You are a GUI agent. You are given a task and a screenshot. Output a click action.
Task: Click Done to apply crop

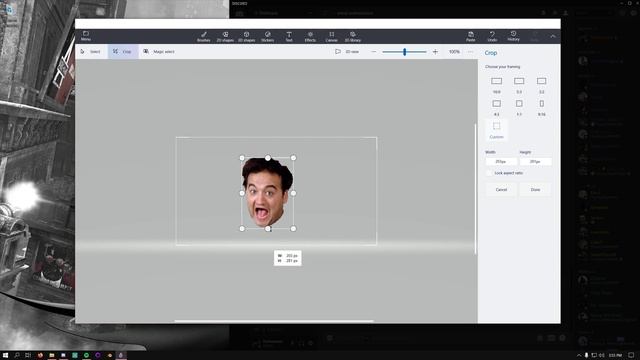(x=536, y=190)
